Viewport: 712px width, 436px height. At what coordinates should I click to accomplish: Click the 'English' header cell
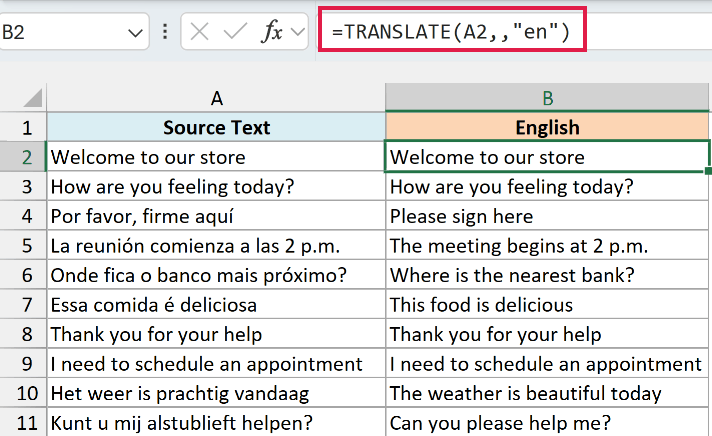point(547,127)
